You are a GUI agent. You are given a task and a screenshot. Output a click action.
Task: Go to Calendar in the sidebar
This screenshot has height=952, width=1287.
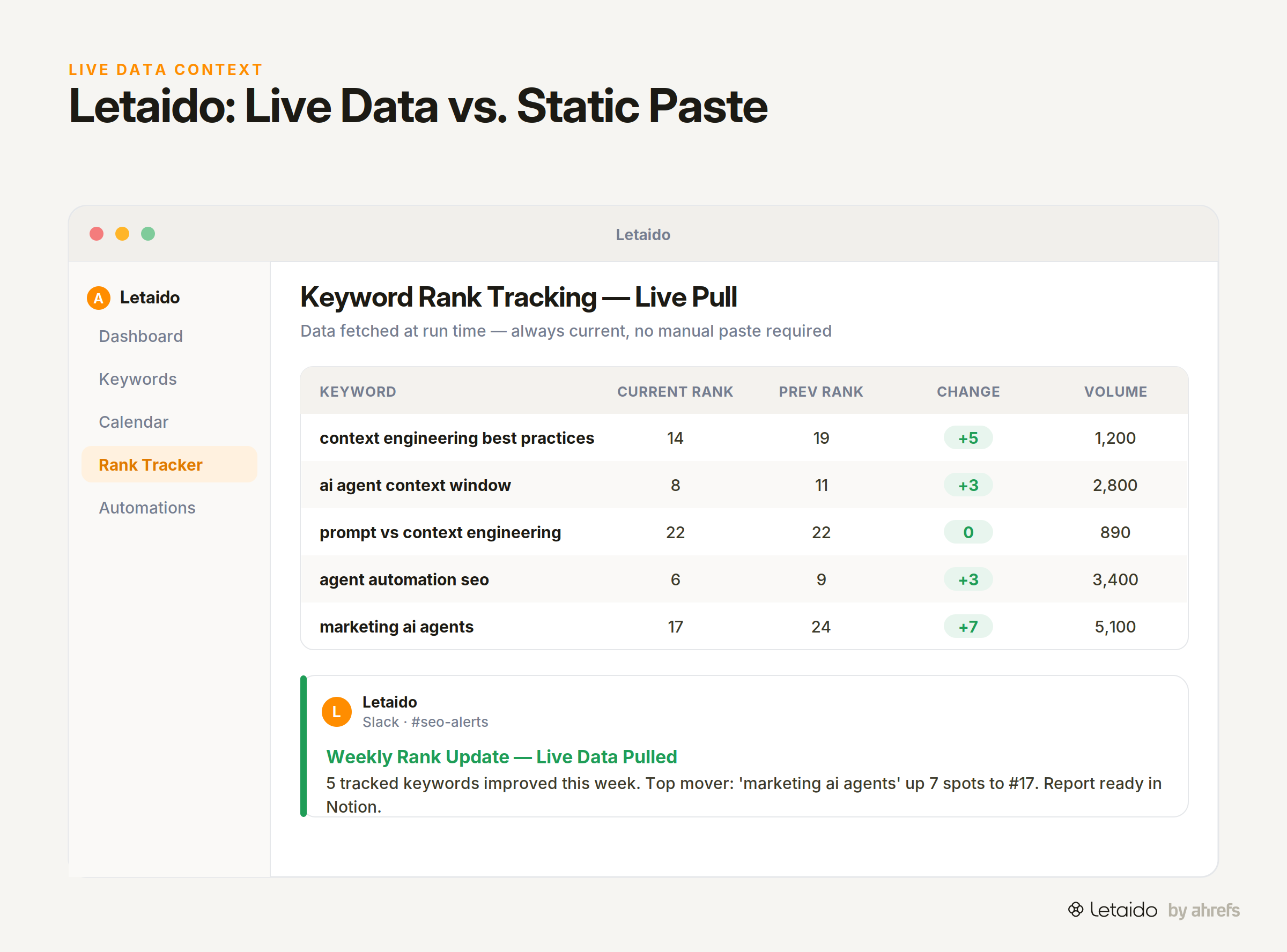(x=134, y=422)
